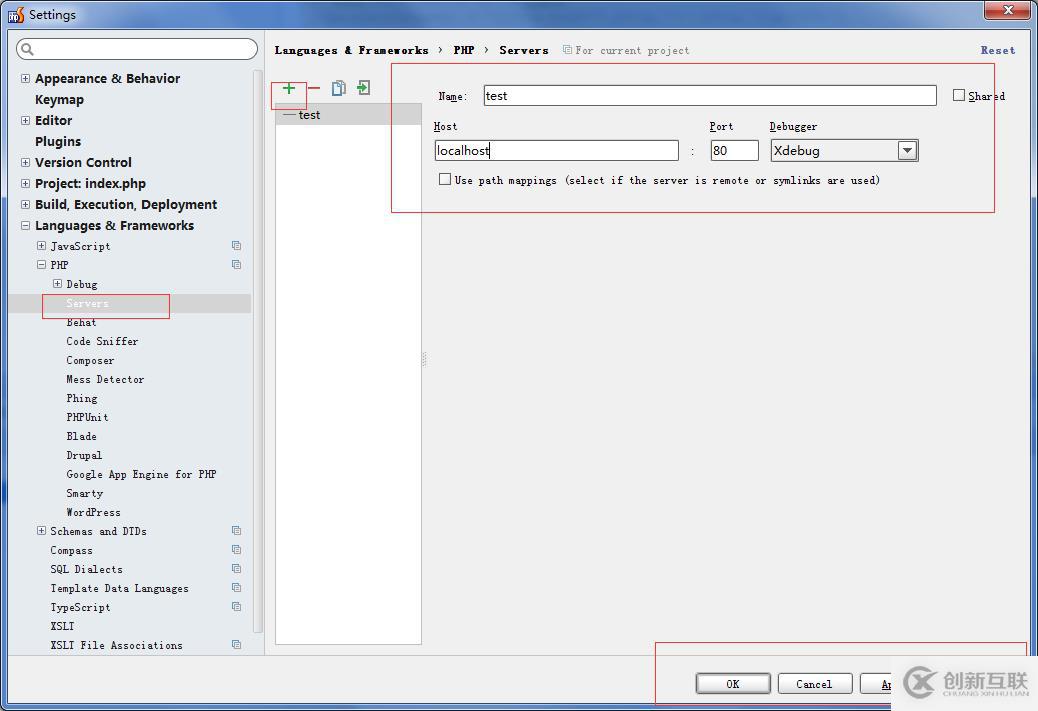Click the green plus add server icon
Screen dimensions: 1038x711
pos(289,89)
